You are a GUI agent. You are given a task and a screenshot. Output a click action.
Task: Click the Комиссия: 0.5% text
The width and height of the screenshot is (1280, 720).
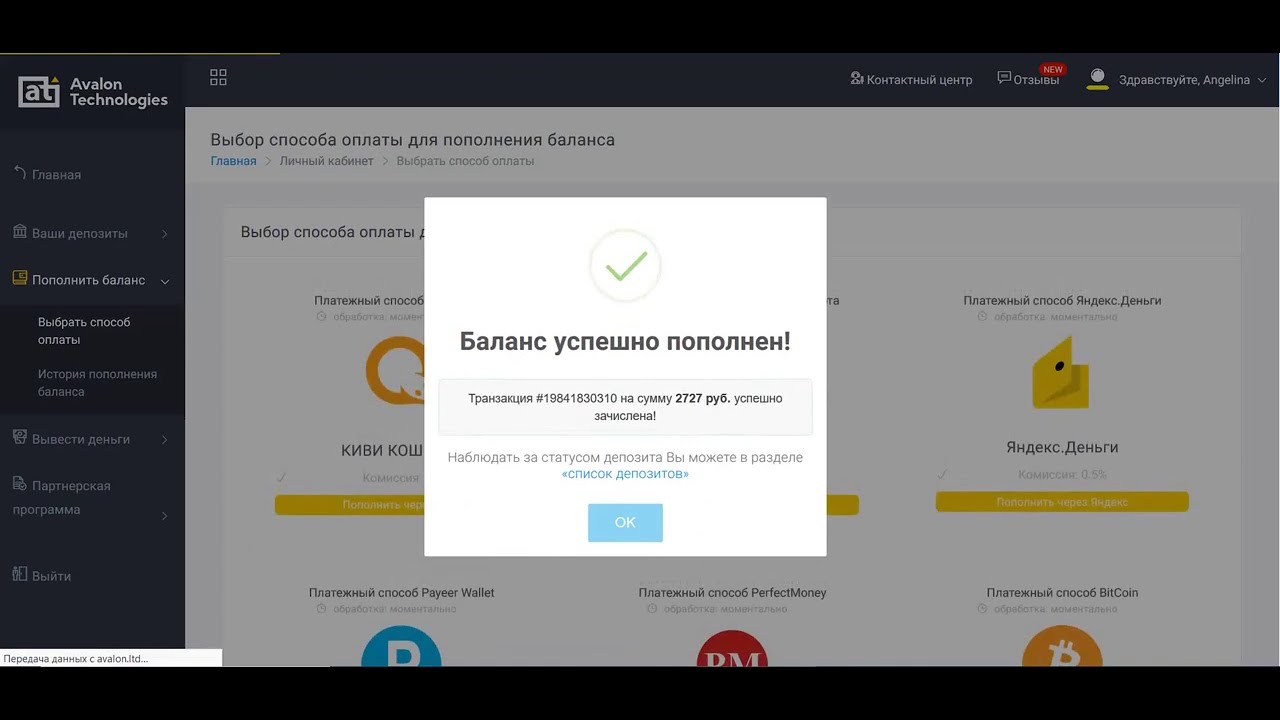[x=1062, y=475]
